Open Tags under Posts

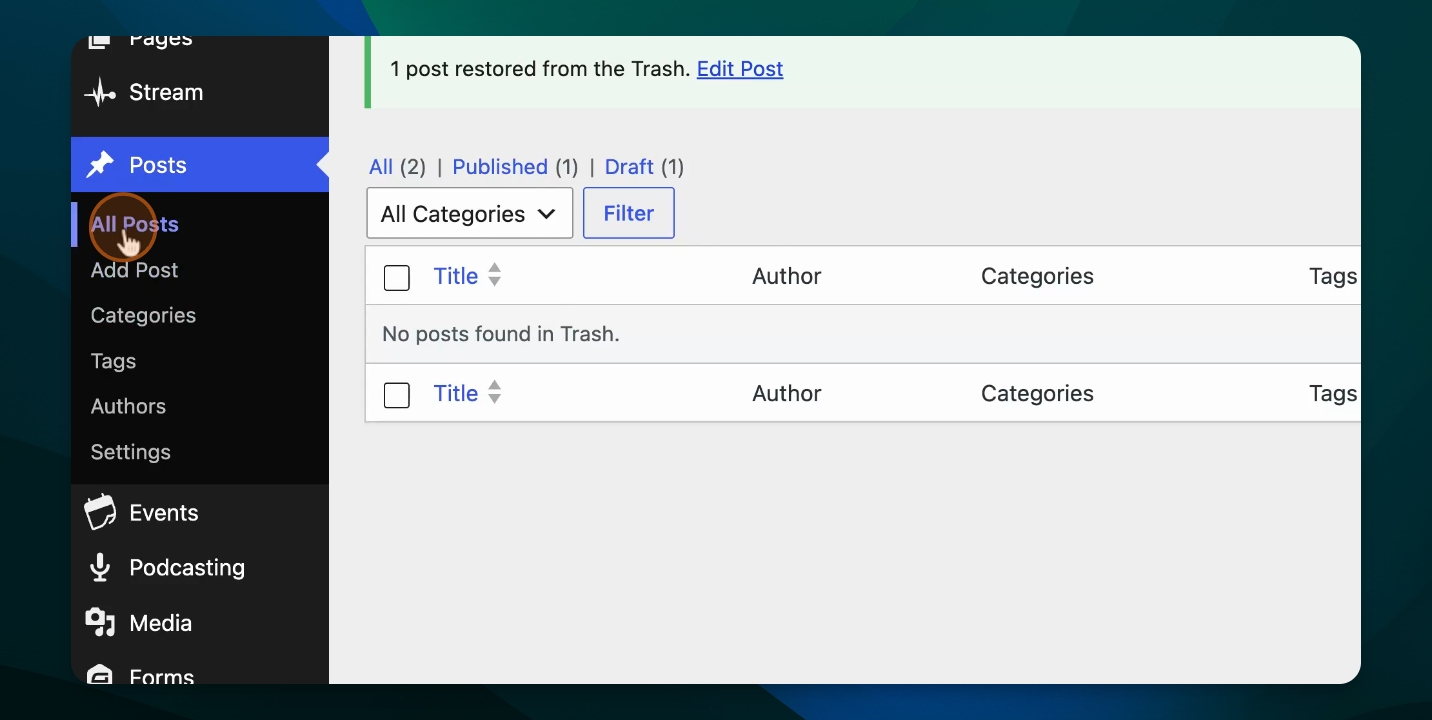click(113, 361)
